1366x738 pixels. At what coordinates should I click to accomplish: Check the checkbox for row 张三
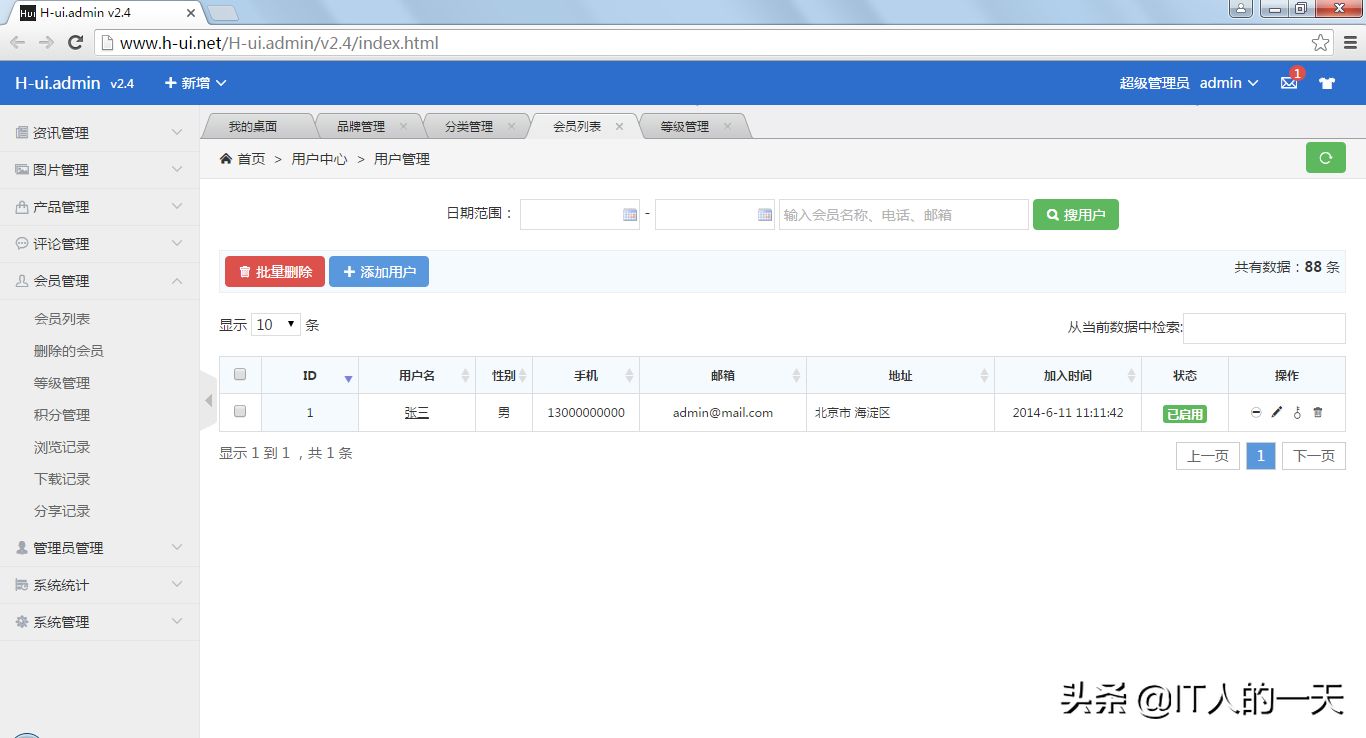coord(240,411)
